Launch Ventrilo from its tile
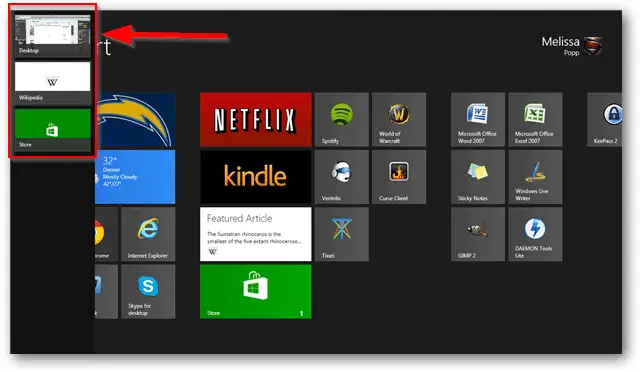 pos(342,177)
